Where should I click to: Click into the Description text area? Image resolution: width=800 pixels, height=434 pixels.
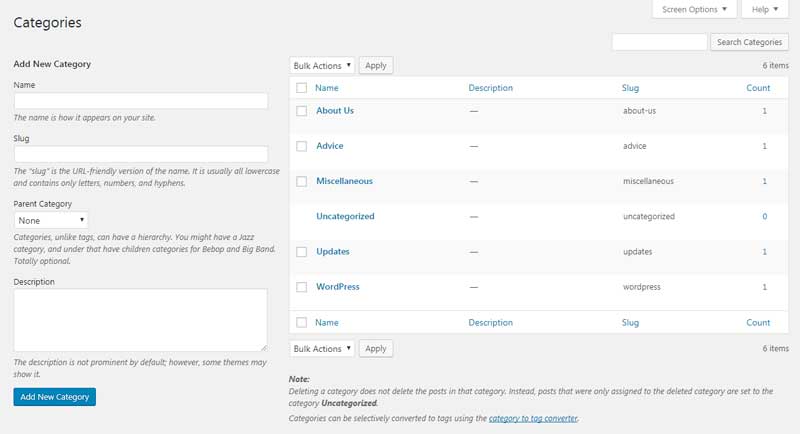click(x=141, y=320)
